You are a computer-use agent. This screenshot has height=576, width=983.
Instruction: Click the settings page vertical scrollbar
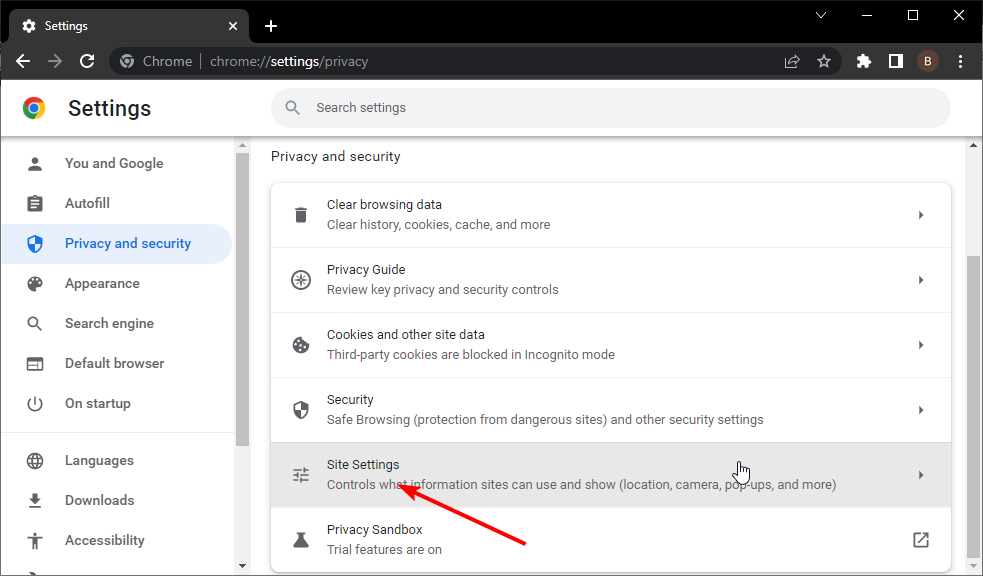click(973, 400)
